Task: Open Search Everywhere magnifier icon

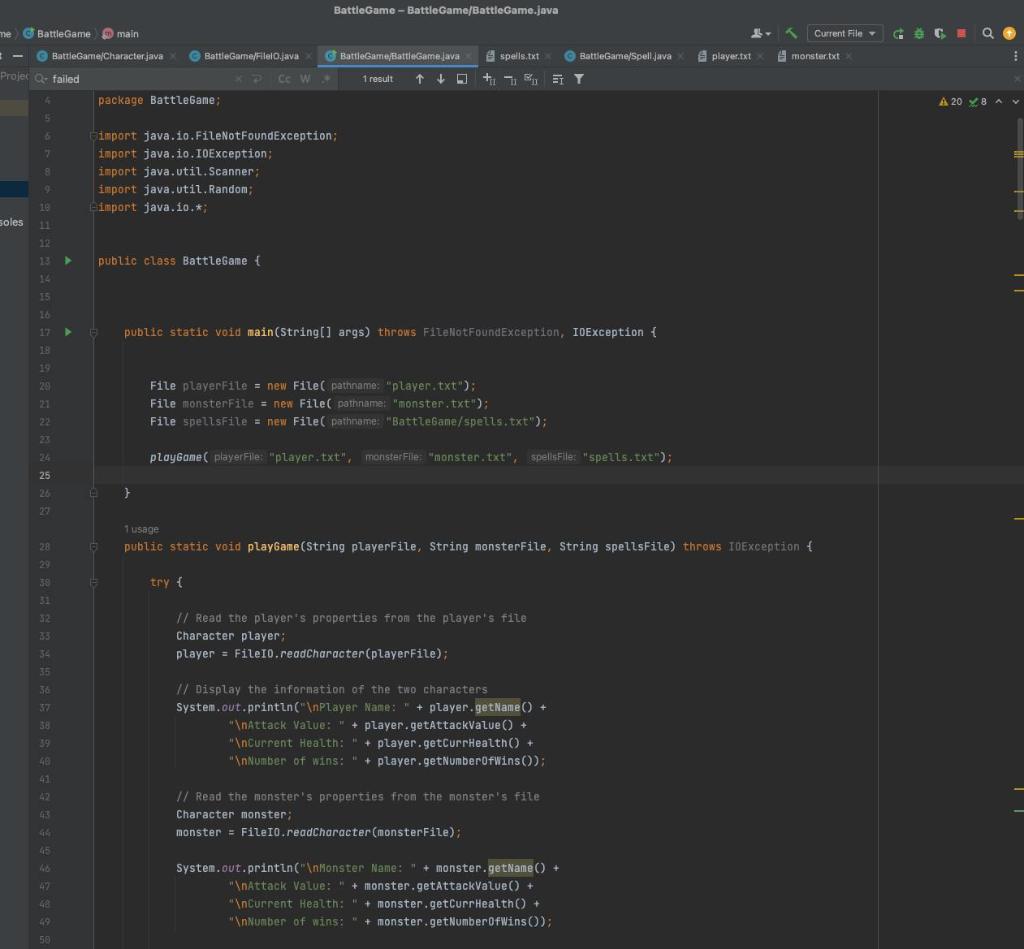Action: (x=987, y=33)
